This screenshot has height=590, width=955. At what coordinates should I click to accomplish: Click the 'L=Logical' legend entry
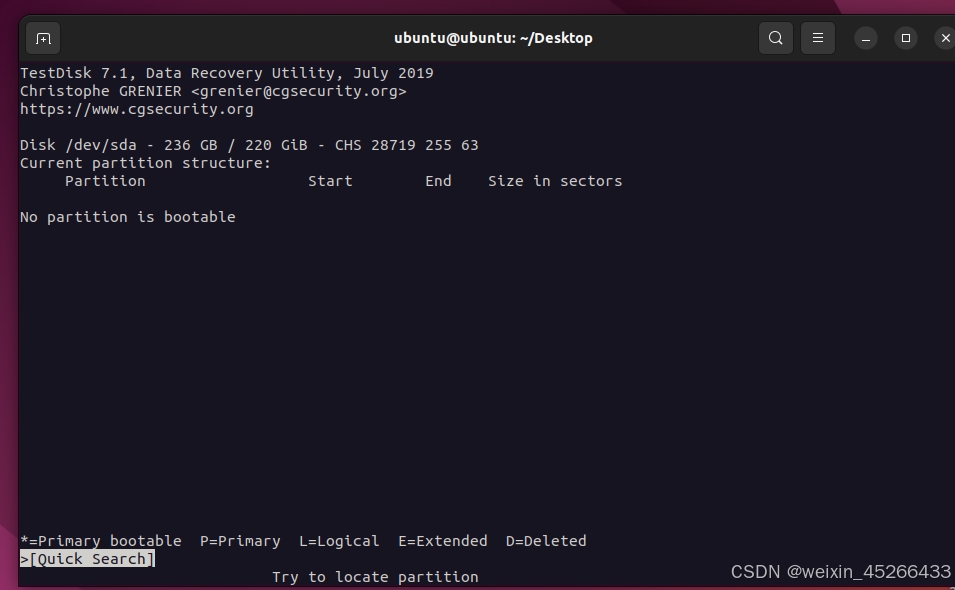(339, 541)
